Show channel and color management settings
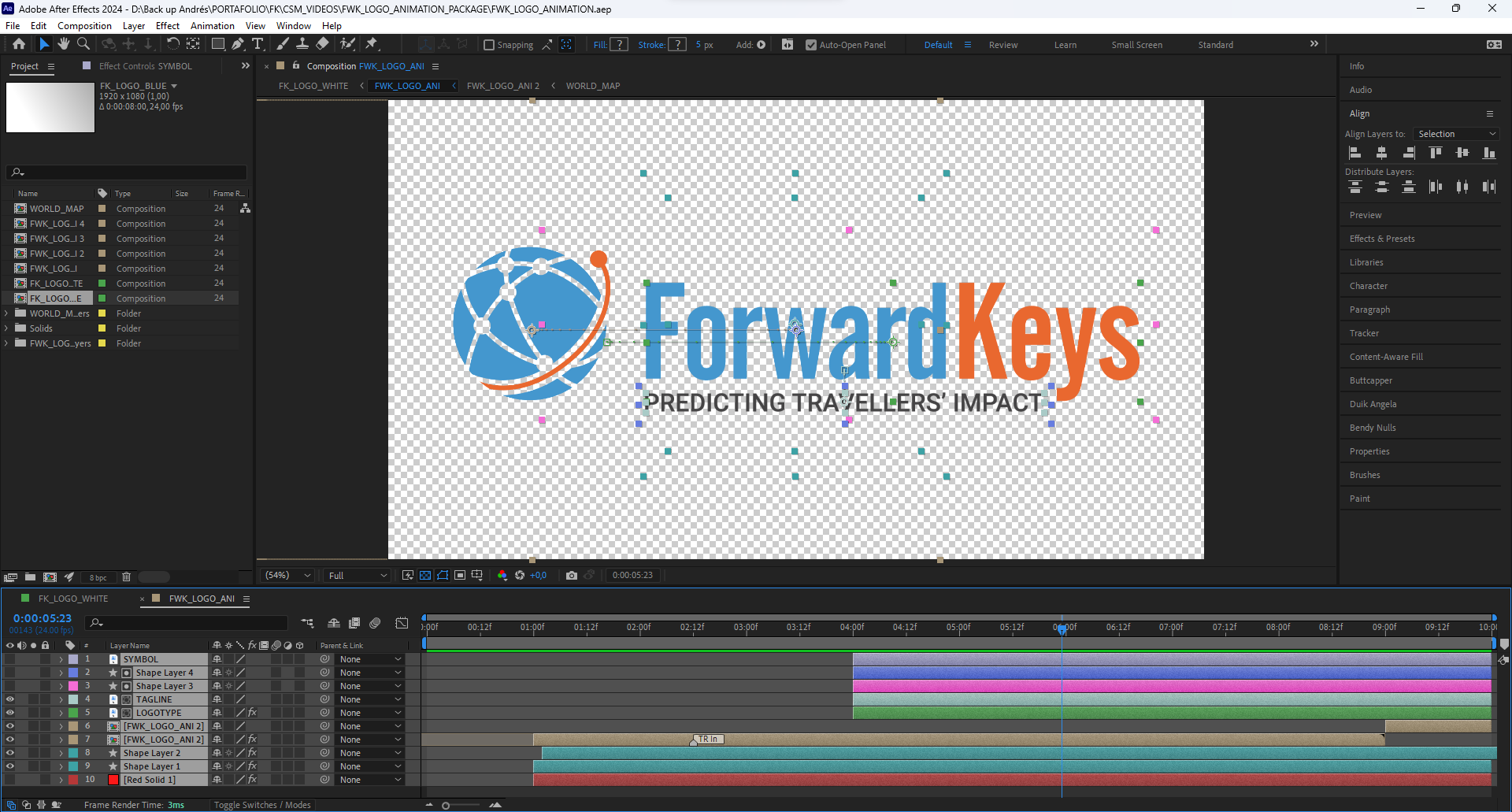 click(502, 575)
